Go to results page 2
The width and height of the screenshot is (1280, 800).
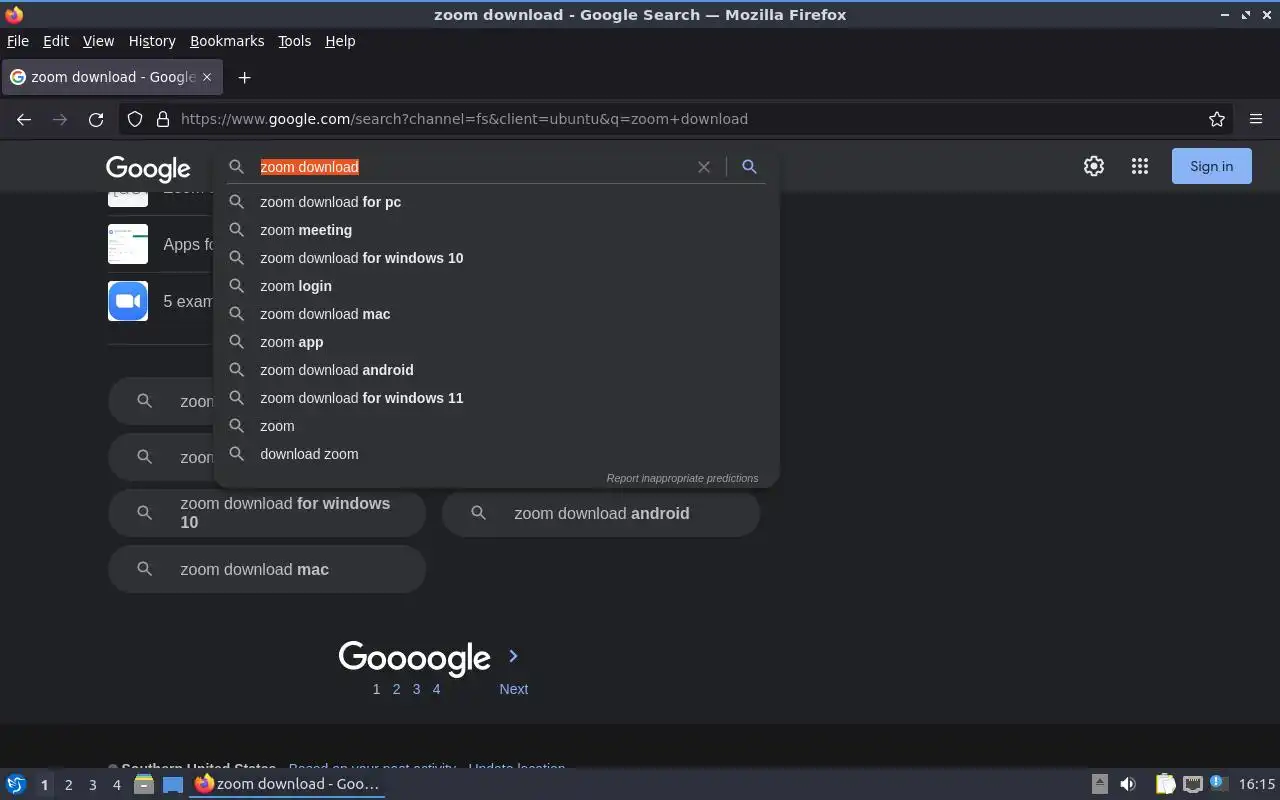tap(396, 689)
